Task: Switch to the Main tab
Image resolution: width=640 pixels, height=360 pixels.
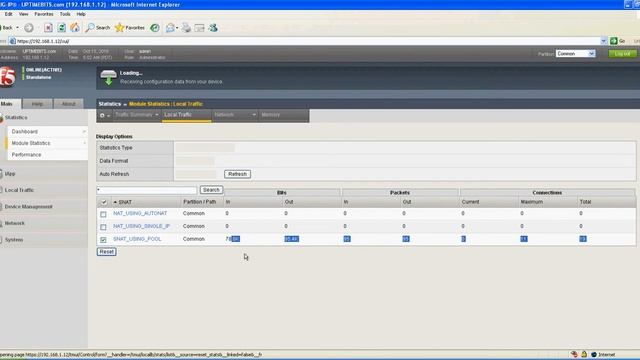Action: (x=9, y=104)
